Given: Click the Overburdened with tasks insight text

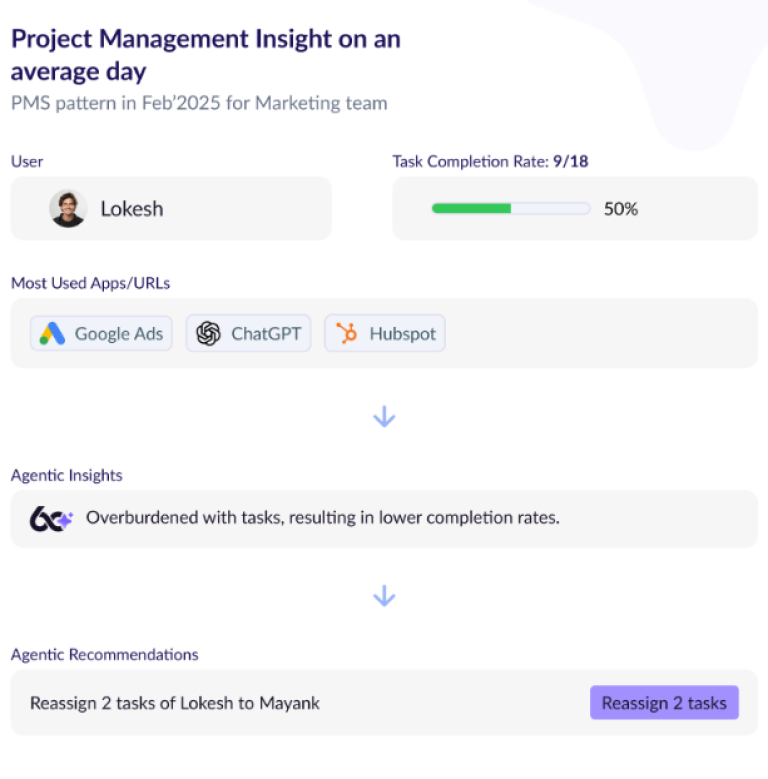Looking at the screenshot, I should pos(322,518).
